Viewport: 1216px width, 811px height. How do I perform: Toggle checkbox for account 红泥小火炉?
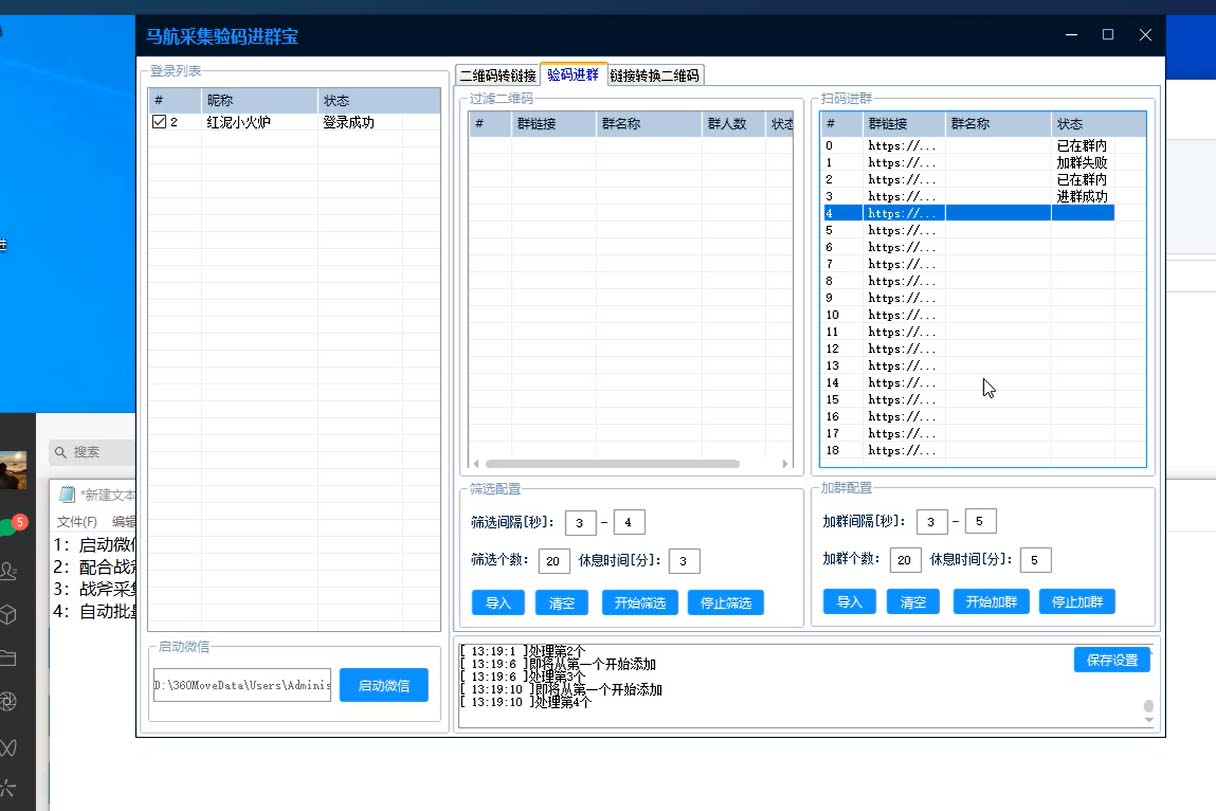(x=159, y=122)
